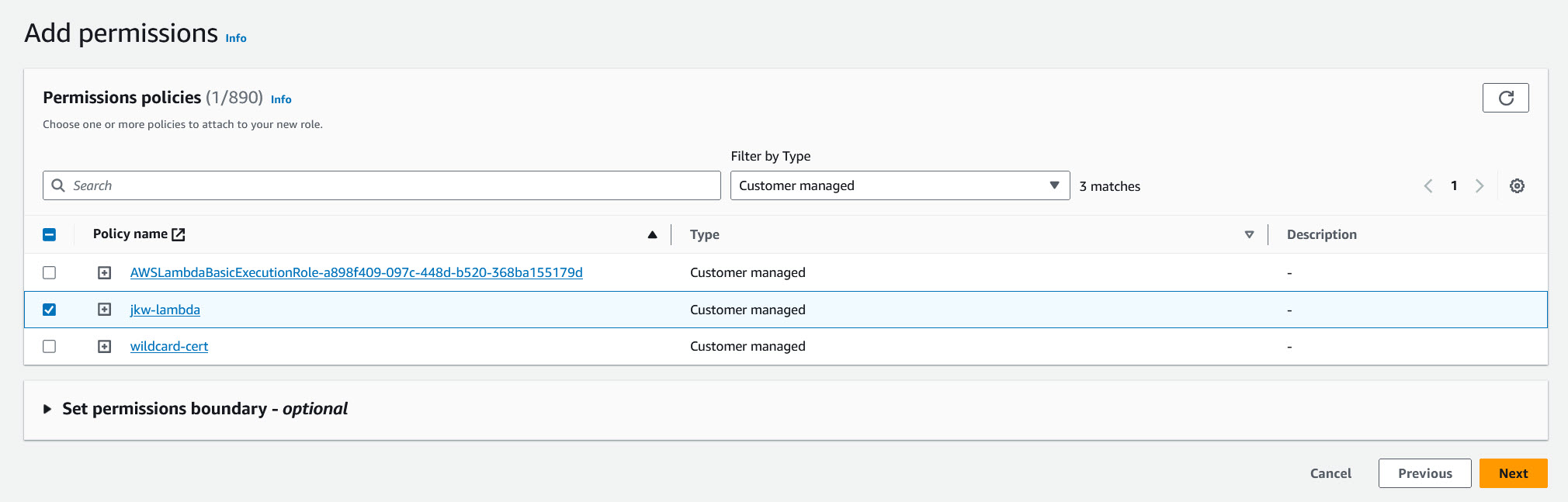Toggle the select-all policies header checkbox
1568x502 pixels.
click(50, 234)
